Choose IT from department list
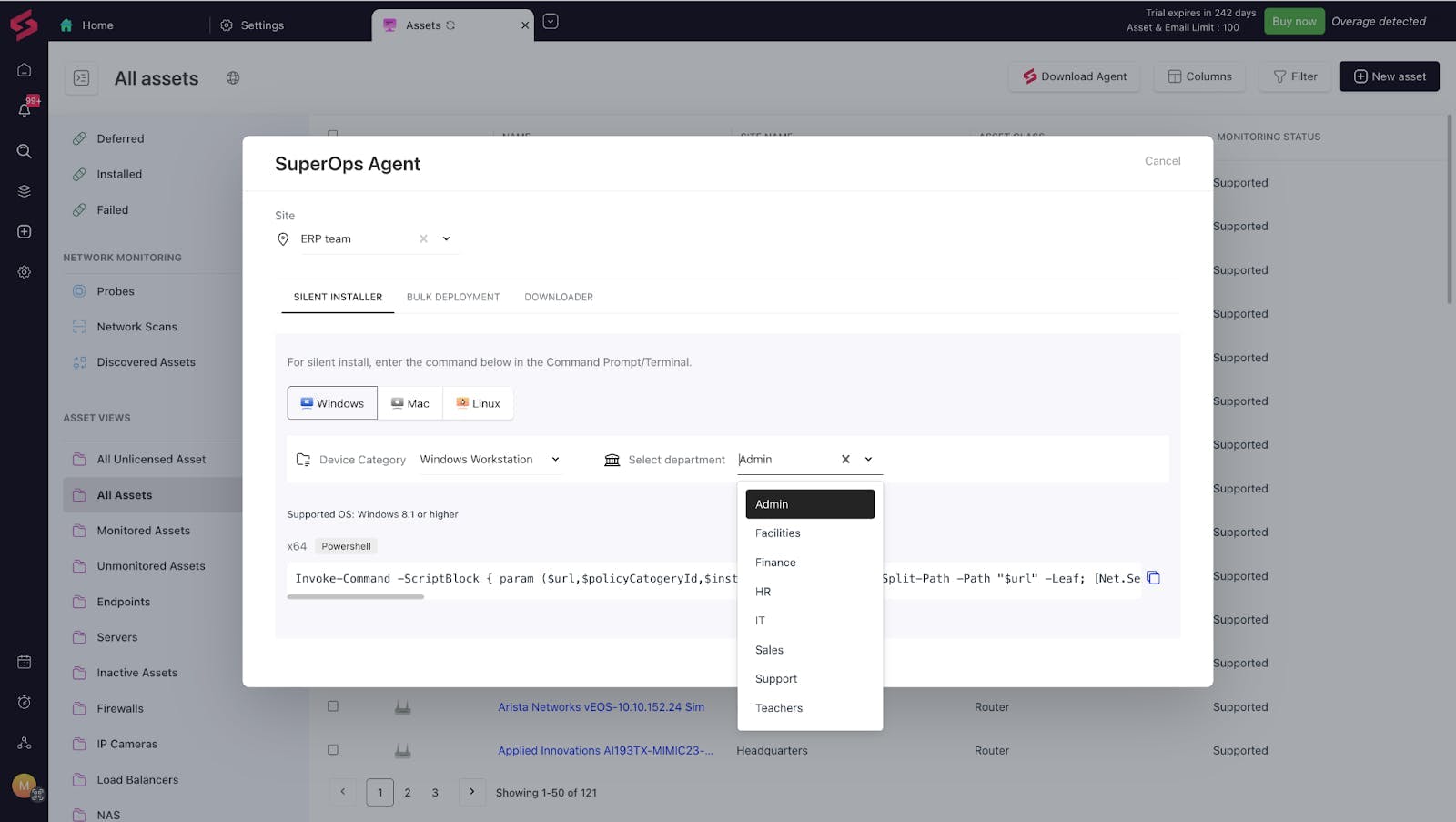 click(810, 621)
